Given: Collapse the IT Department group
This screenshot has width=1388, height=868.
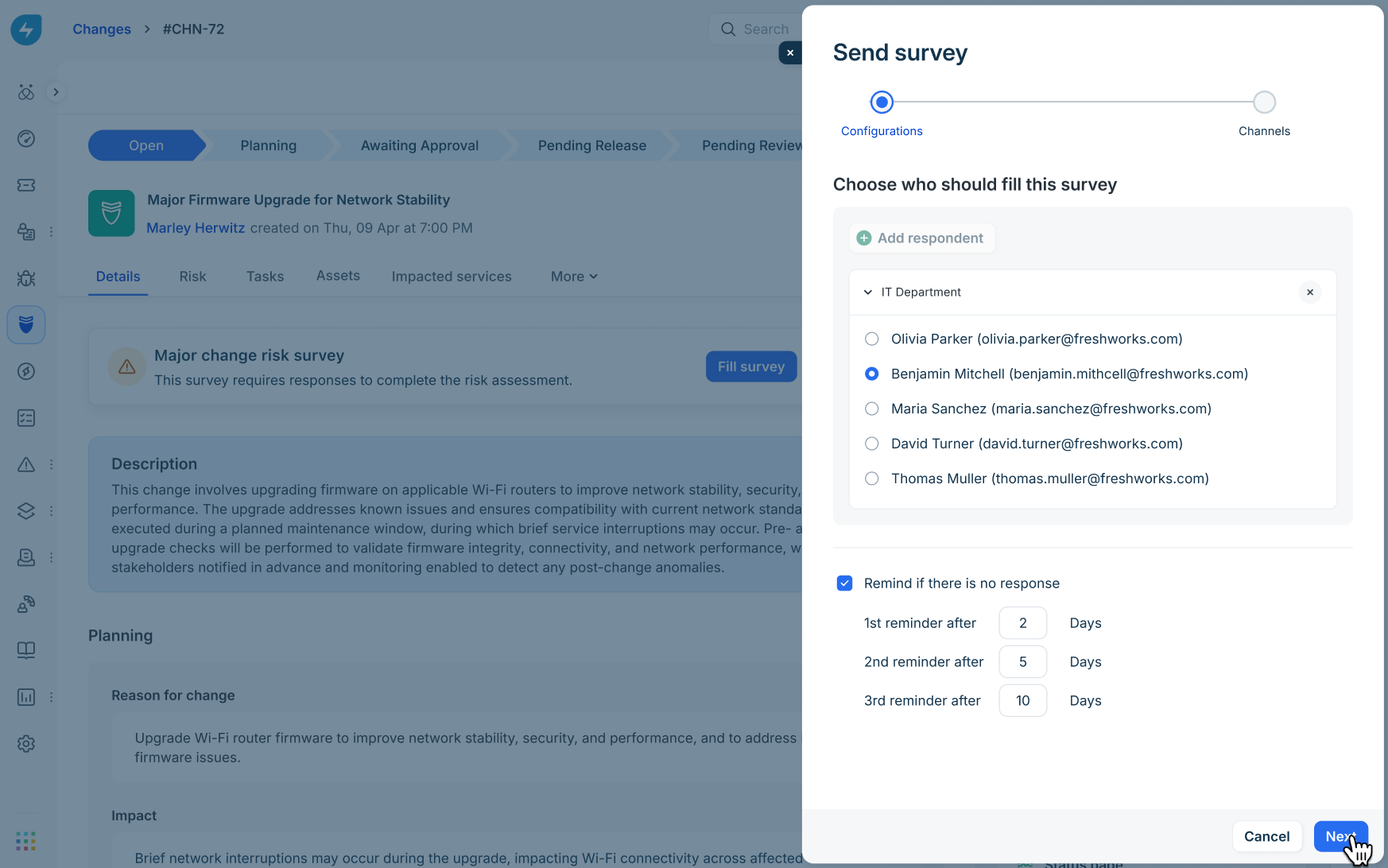Looking at the screenshot, I should [x=868, y=293].
